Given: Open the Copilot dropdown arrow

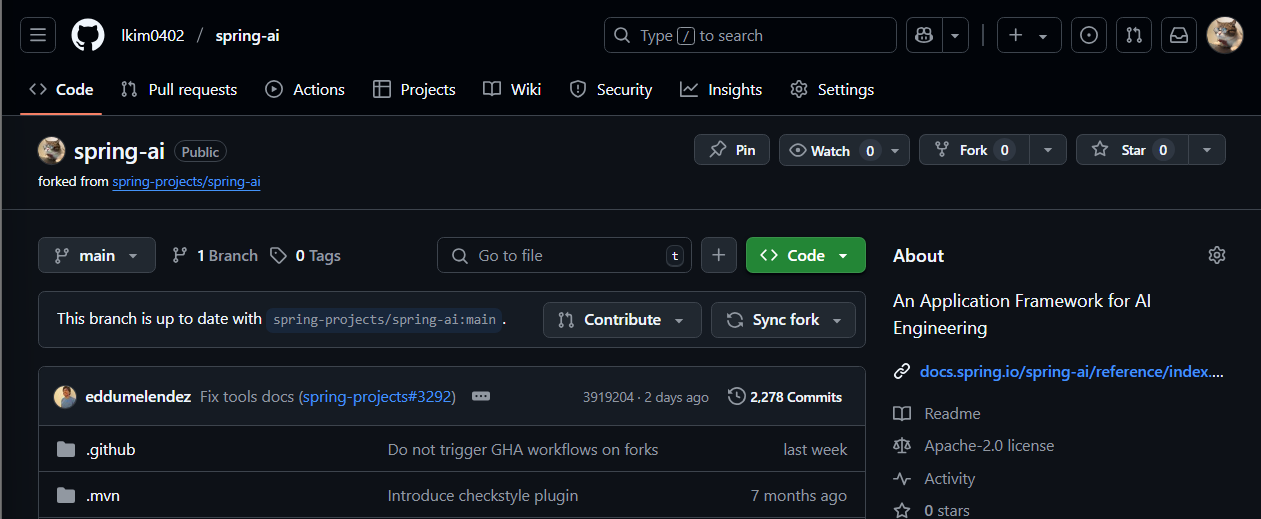Looking at the screenshot, I should coord(956,35).
